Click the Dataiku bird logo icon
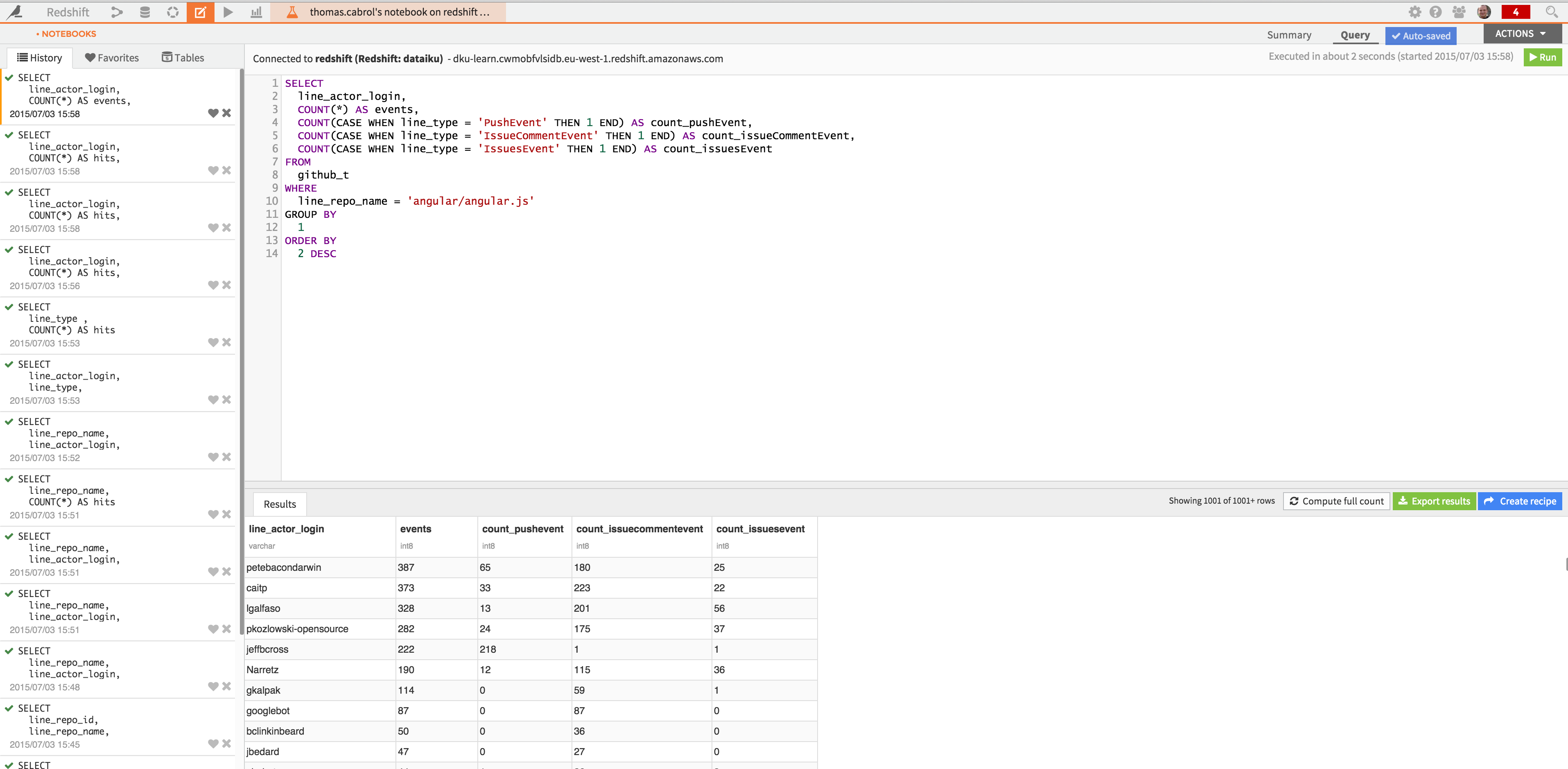Screen dimensions: 1568x769 [15, 11]
